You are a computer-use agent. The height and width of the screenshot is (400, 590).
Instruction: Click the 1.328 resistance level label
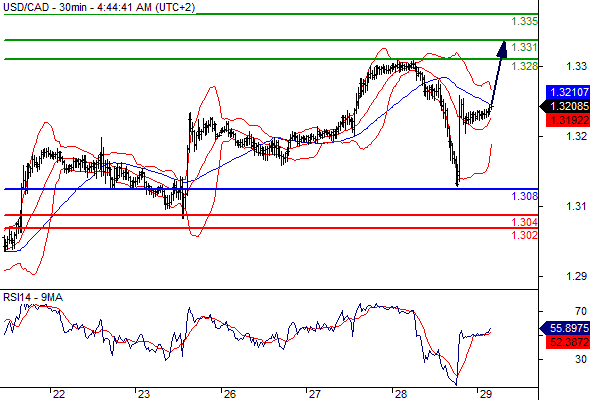pos(525,66)
